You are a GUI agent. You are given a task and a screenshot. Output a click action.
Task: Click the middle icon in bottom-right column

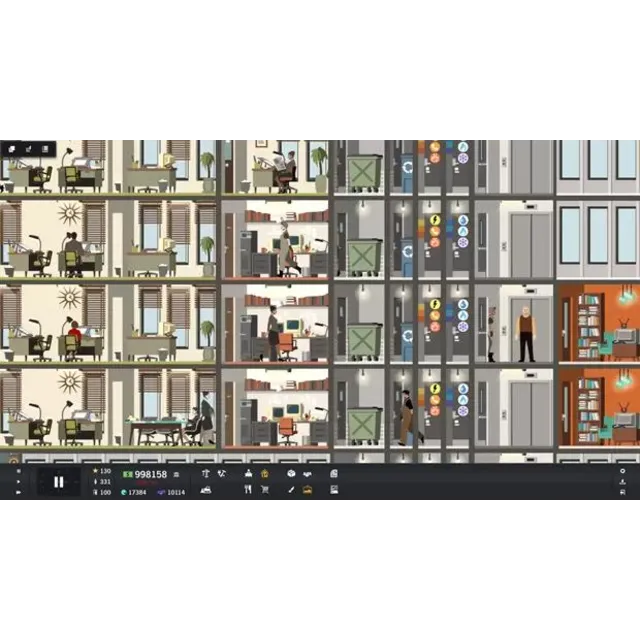(x=622, y=482)
